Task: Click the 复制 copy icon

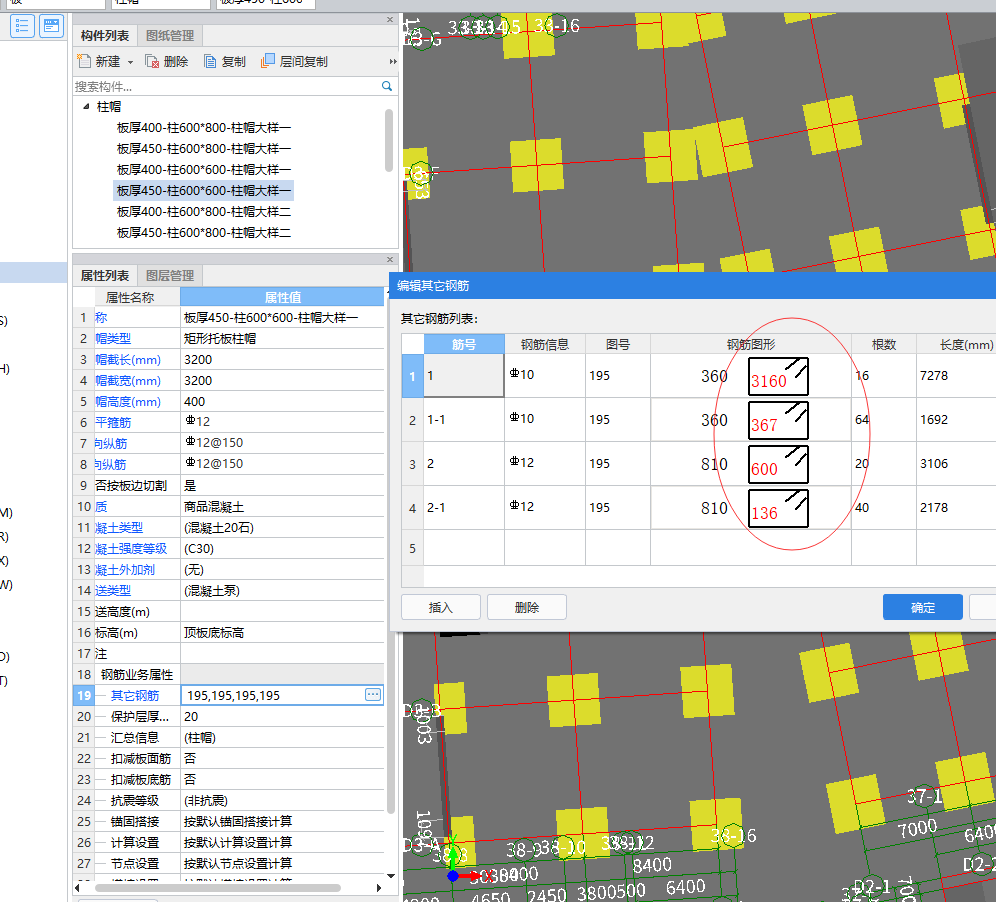Action: click(x=210, y=61)
